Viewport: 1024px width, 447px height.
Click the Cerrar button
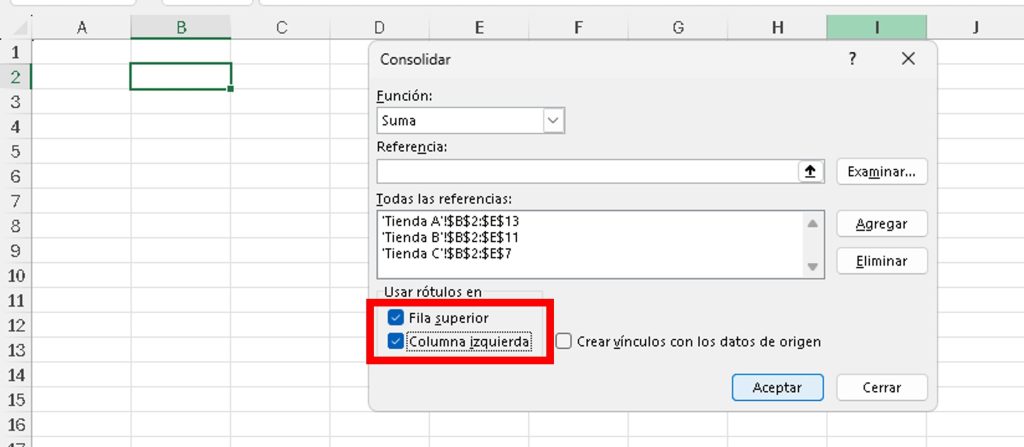pos(881,387)
